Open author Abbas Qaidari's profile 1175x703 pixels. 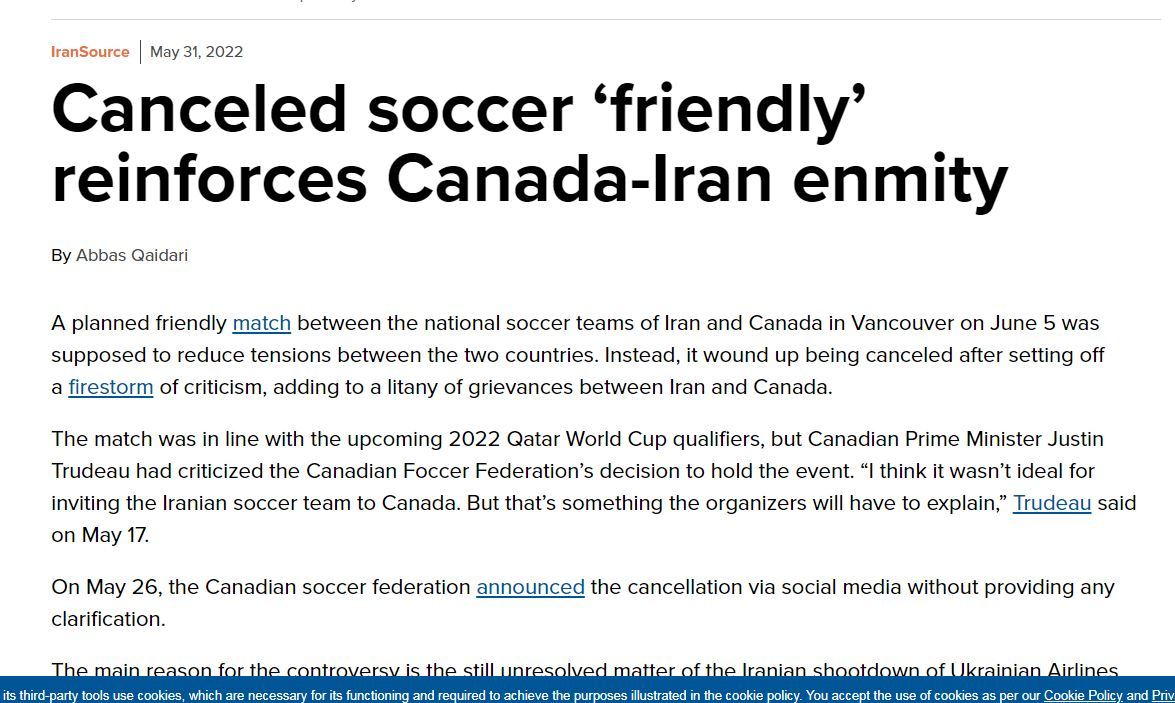tap(131, 255)
